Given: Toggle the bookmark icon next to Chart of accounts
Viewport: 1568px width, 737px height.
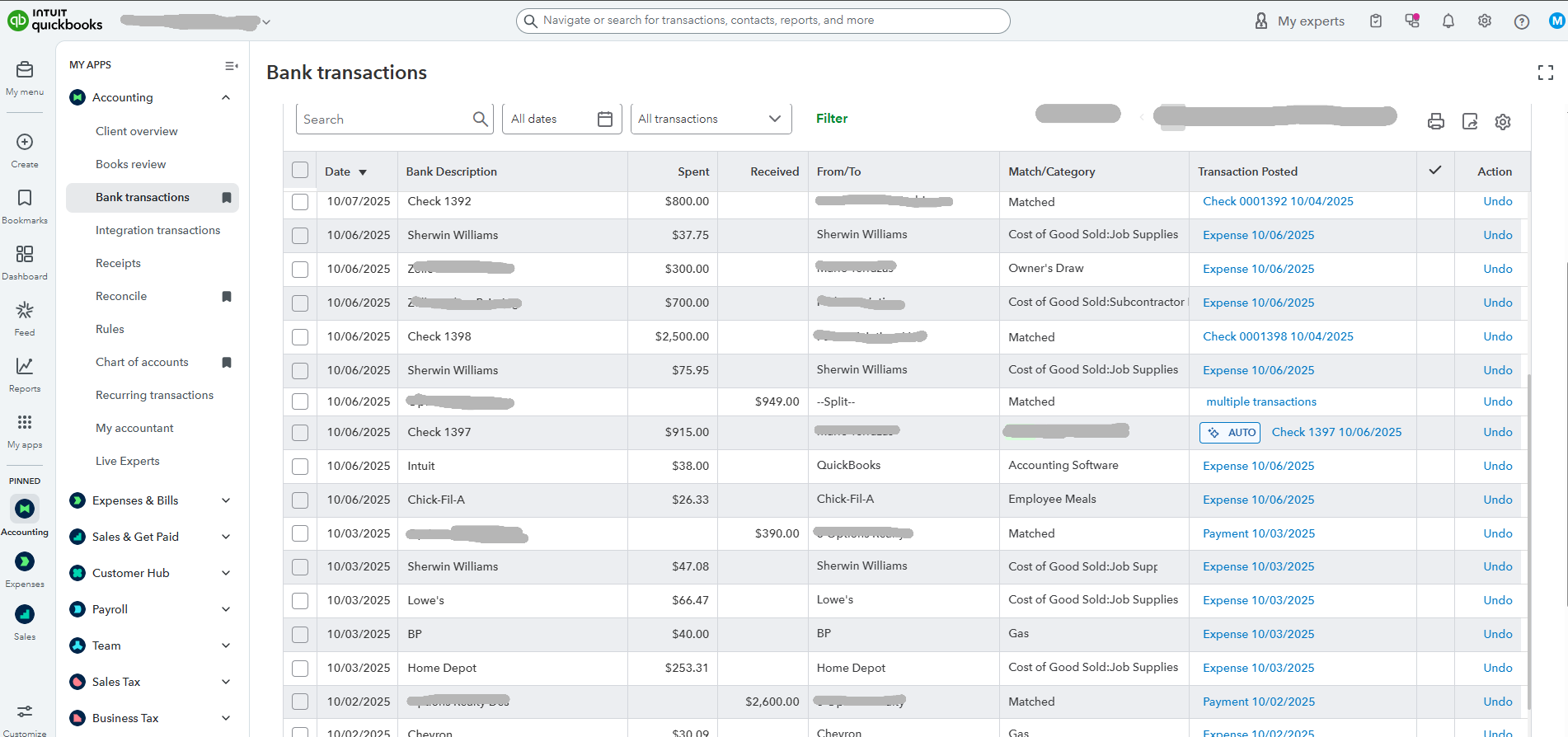Looking at the screenshot, I should point(227,362).
